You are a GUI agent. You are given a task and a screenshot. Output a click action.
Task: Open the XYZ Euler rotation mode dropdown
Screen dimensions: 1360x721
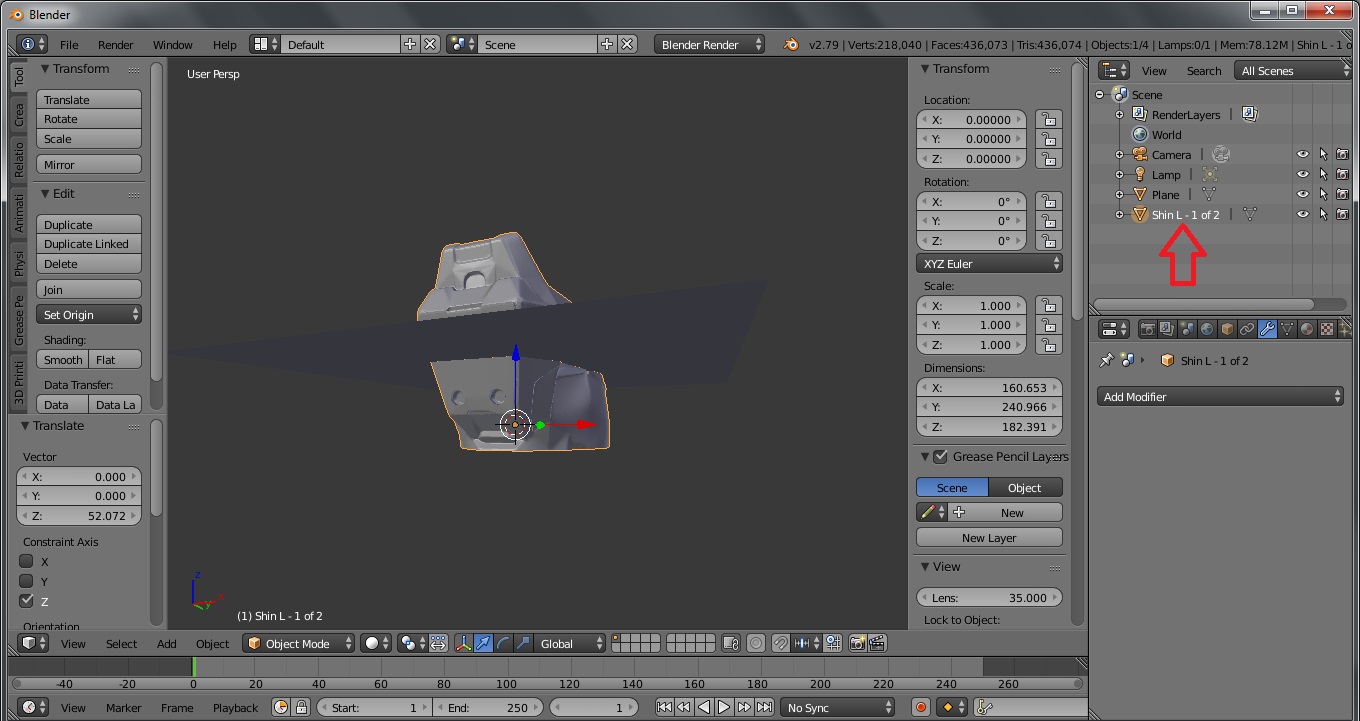tap(989, 264)
